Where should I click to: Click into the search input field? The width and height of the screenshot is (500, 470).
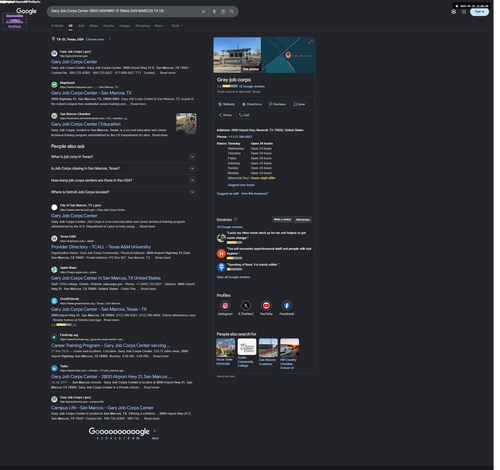(123, 11)
